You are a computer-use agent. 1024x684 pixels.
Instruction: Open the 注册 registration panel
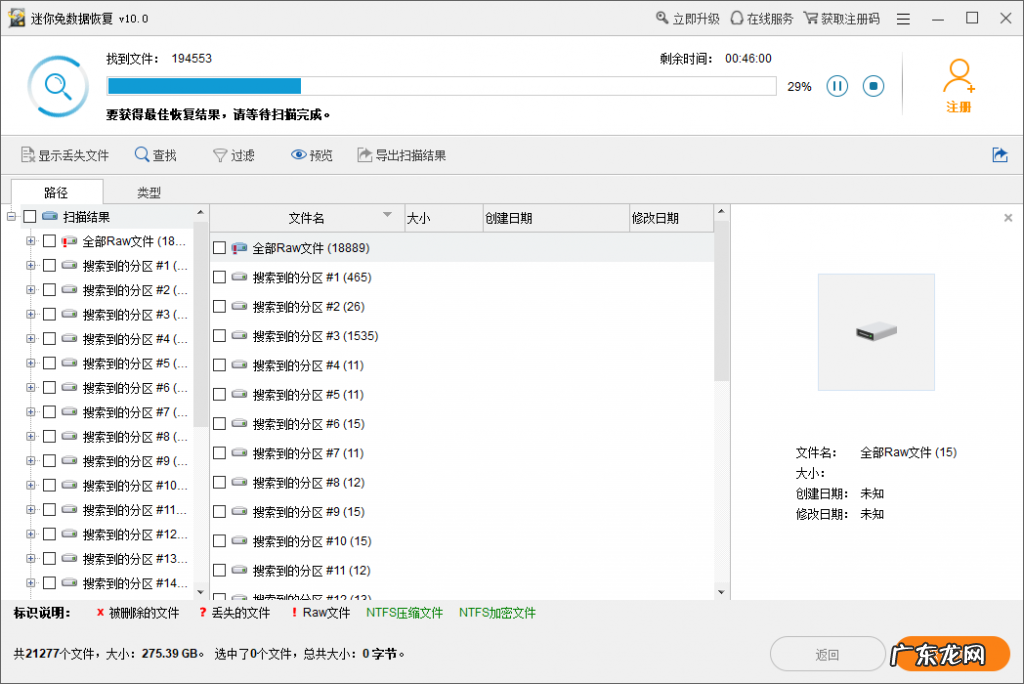click(x=959, y=85)
